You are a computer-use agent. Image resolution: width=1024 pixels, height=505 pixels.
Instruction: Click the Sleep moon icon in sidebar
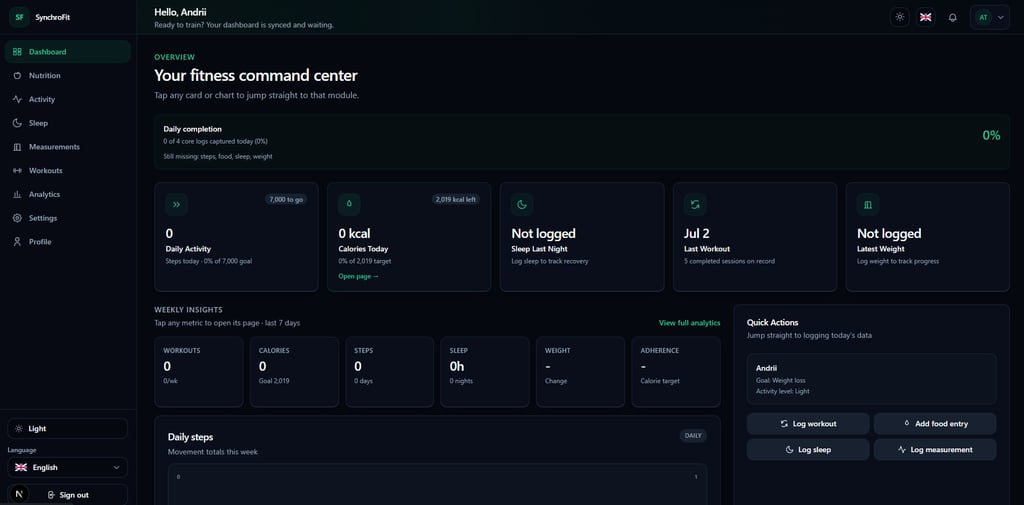tap(17, 123)
